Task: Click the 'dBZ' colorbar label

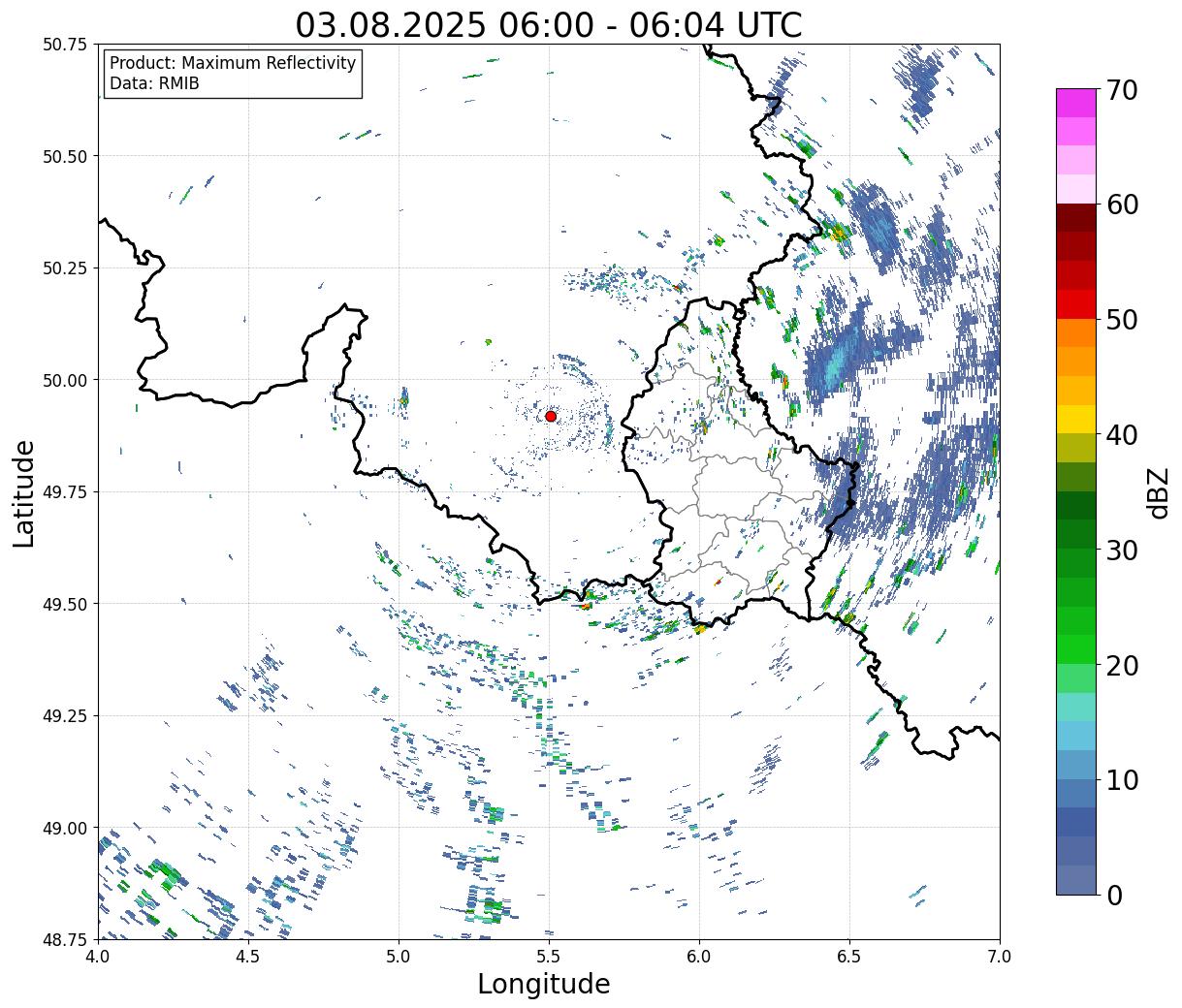Action: (1158, 491)
